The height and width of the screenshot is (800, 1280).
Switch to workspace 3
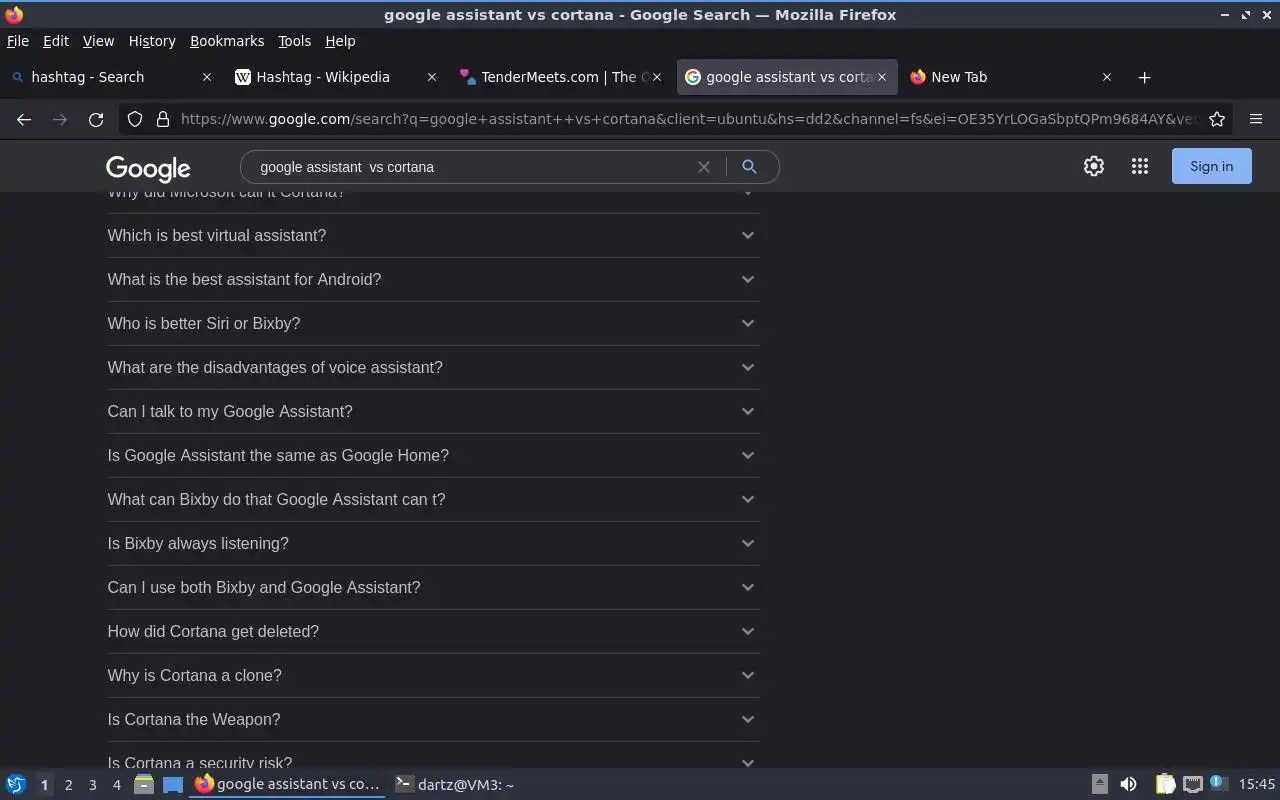[x=92, y=785]
